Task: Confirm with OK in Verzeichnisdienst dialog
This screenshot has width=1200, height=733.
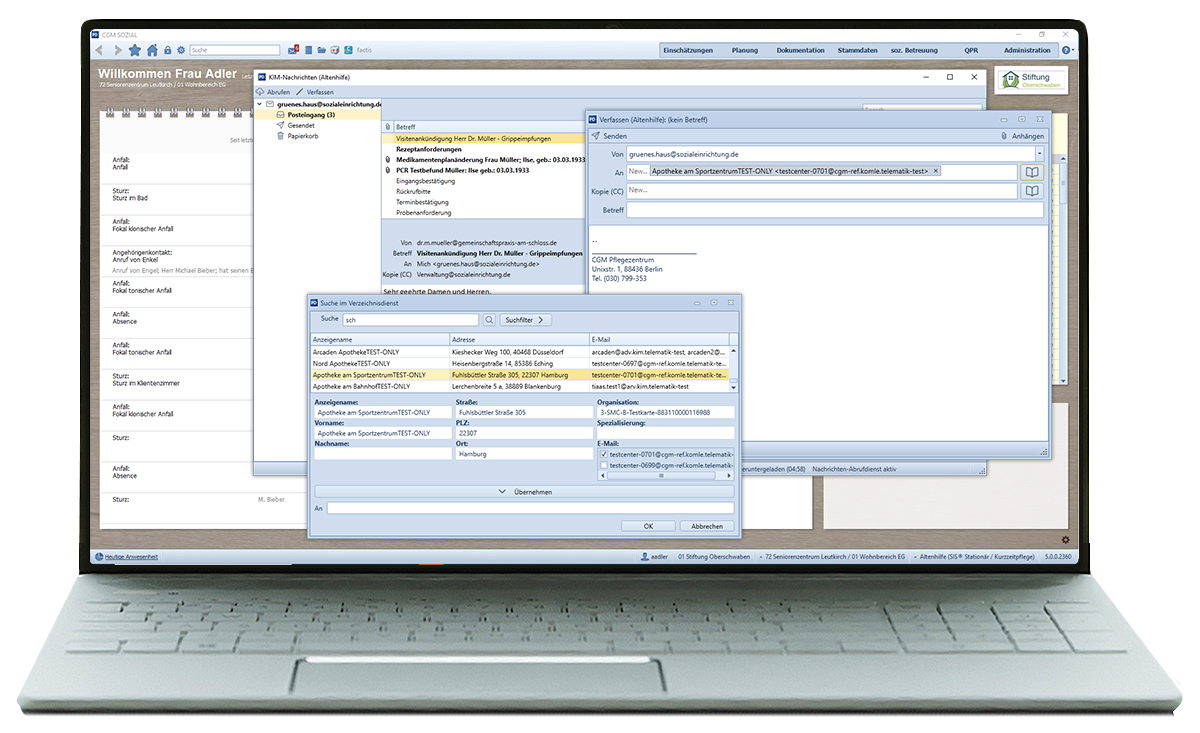Action: pos(648,526)
